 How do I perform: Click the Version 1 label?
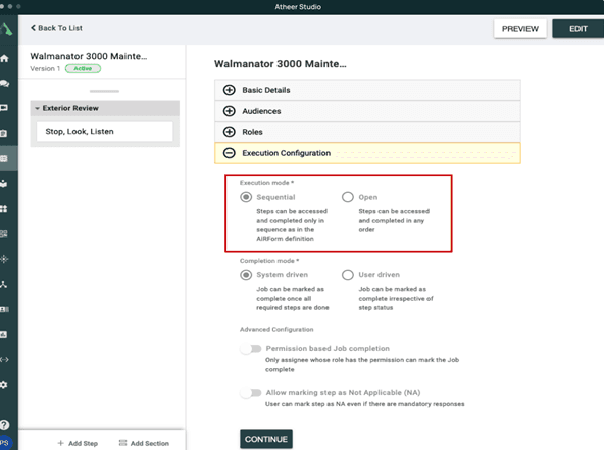(45, 69)
